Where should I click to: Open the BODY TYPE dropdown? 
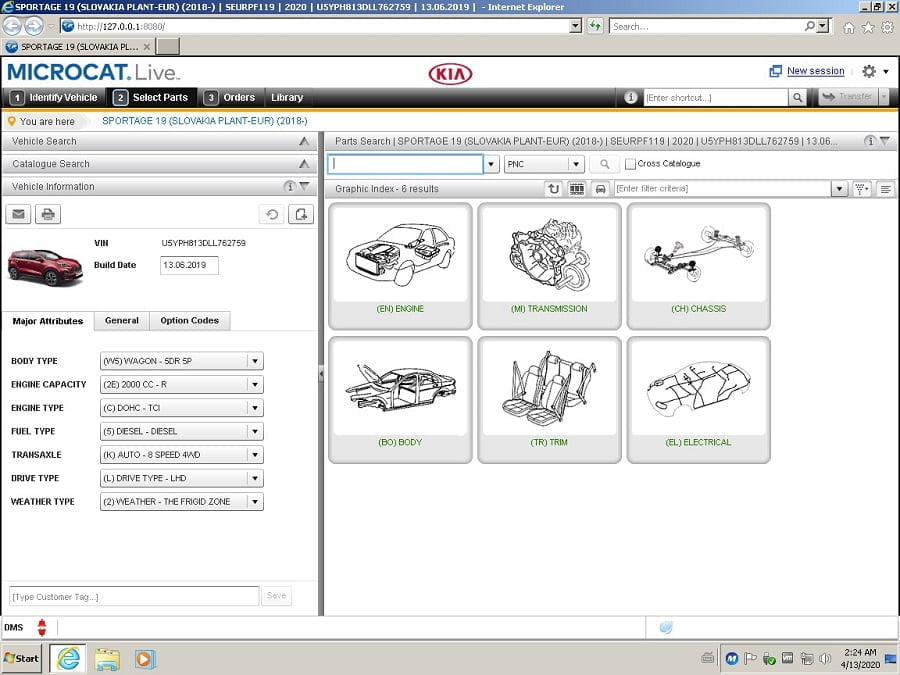(181, 361)
